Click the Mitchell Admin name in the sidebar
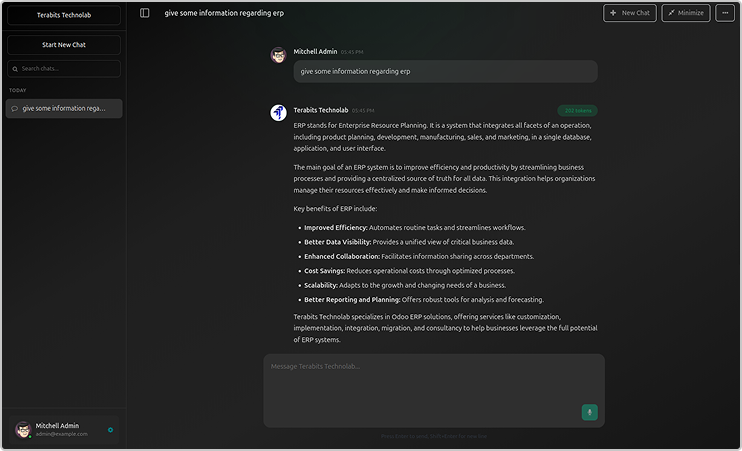The image size is (742, 451). [x=57, y=425]
